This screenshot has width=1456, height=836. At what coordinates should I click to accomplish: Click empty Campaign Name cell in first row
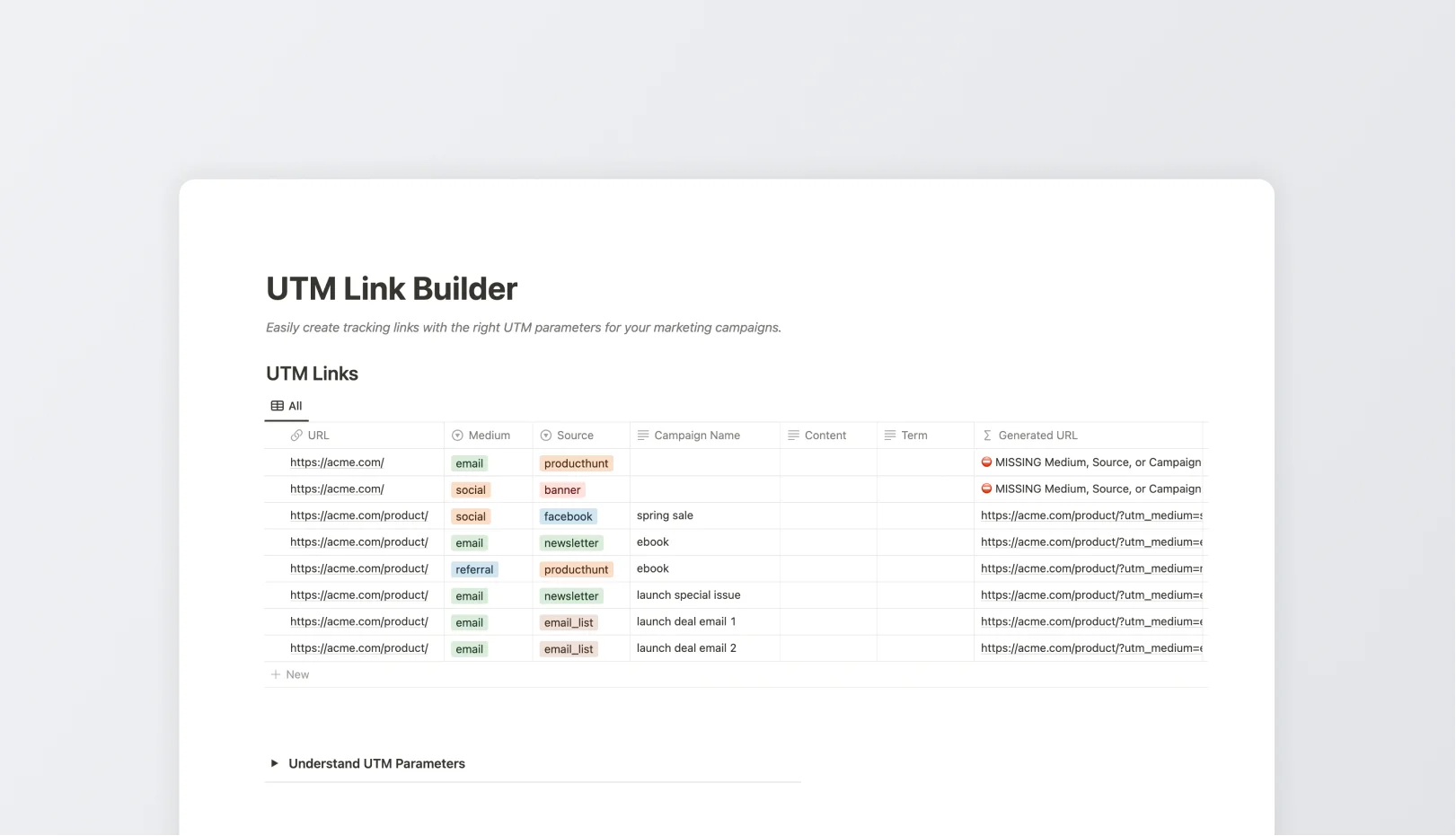coord(704,462)
